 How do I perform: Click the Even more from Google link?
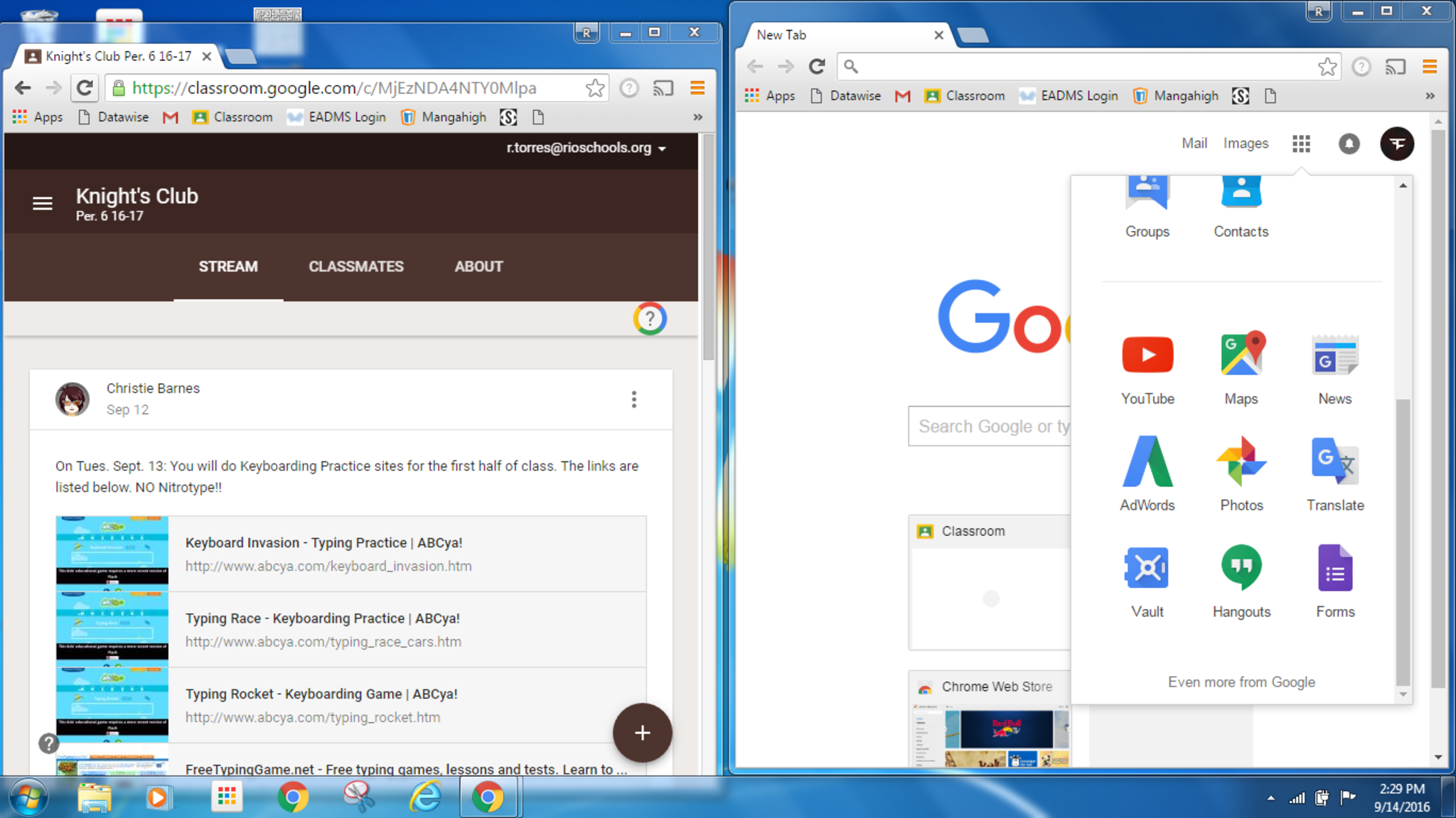[1241, 682]
